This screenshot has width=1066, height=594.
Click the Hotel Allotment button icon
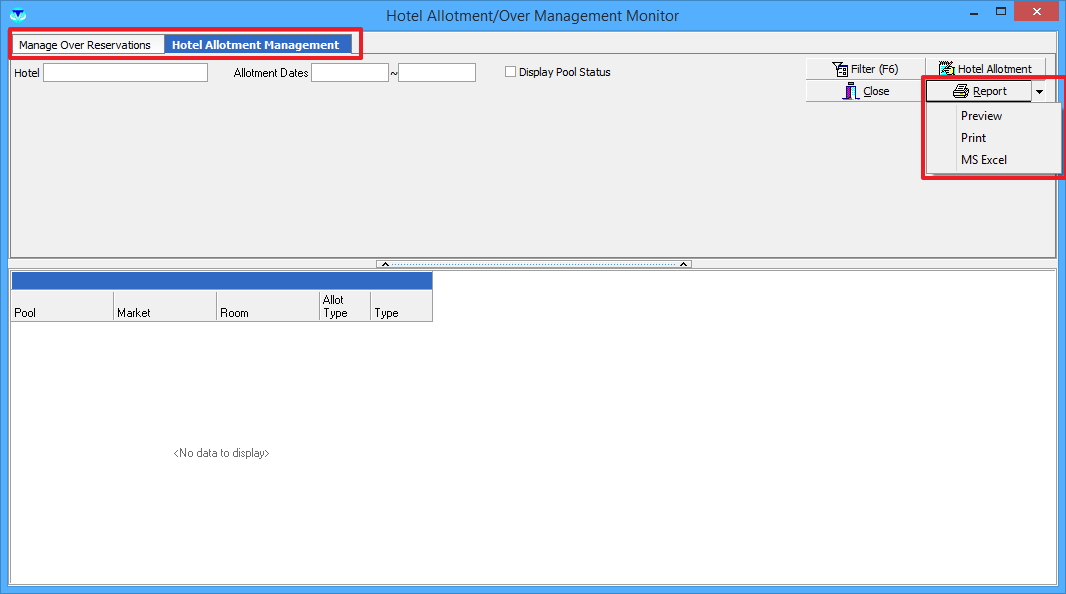(946, 69)
